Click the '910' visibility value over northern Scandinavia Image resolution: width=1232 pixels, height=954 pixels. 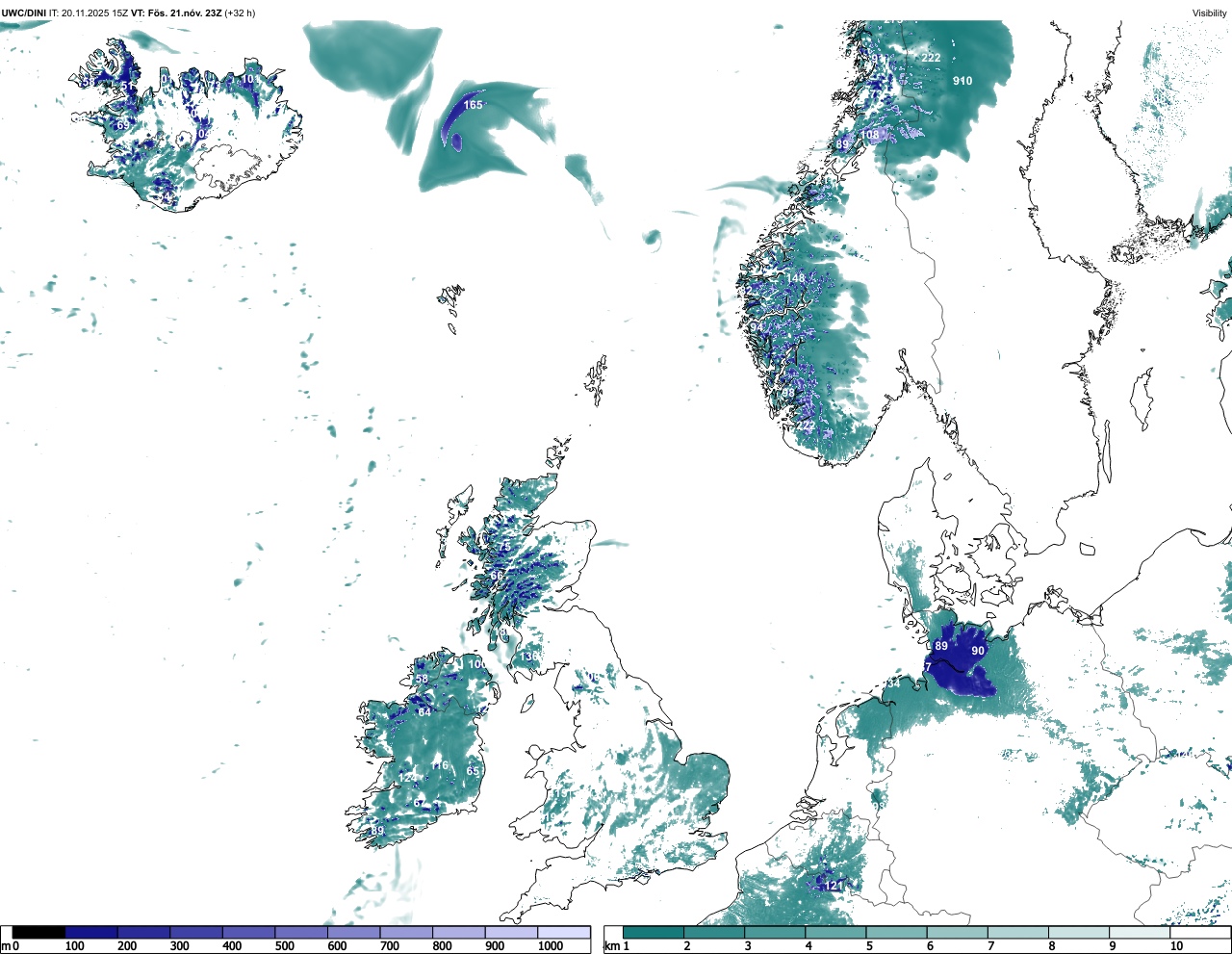[962, 81]
